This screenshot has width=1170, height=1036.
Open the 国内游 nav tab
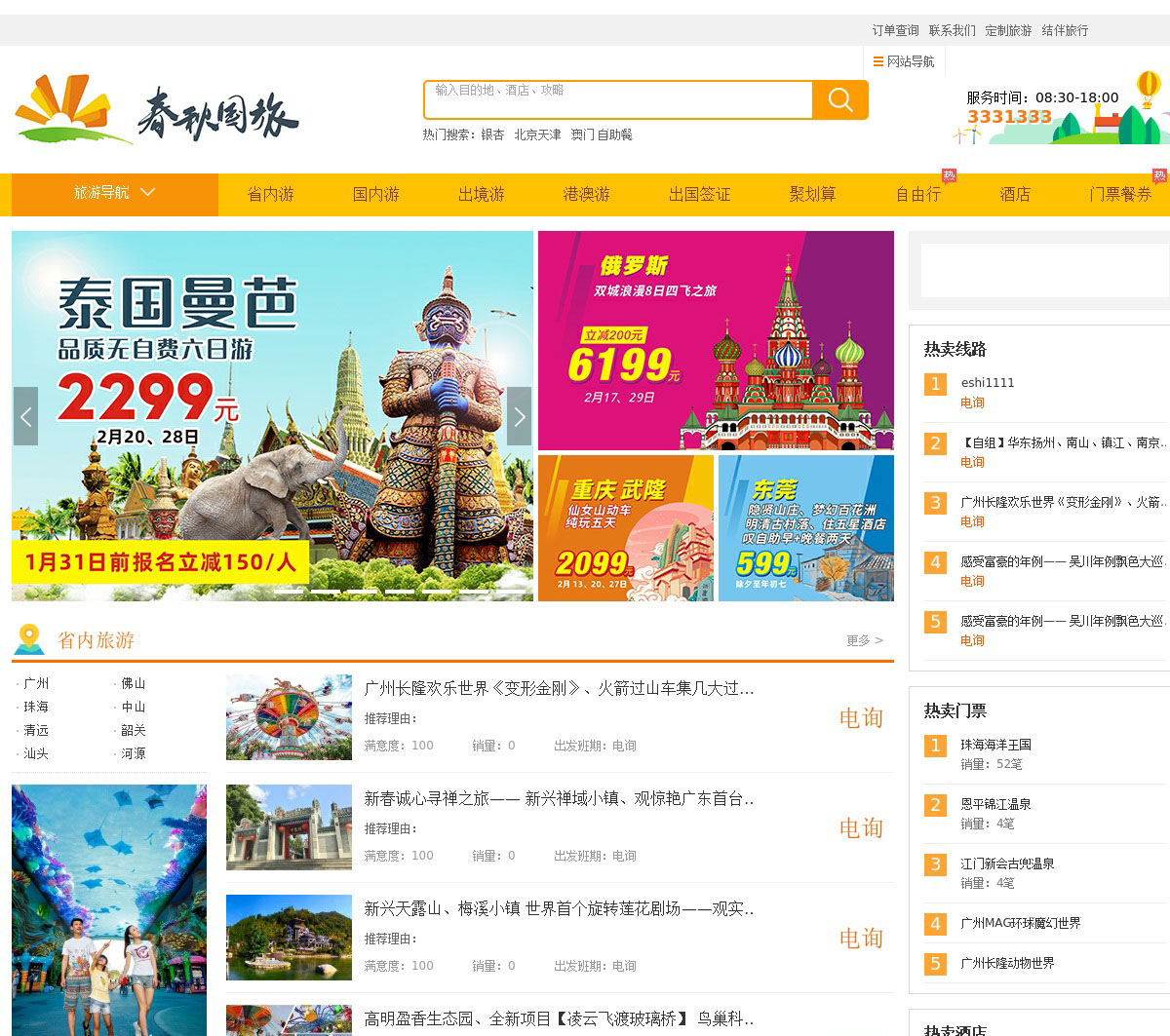375,194
